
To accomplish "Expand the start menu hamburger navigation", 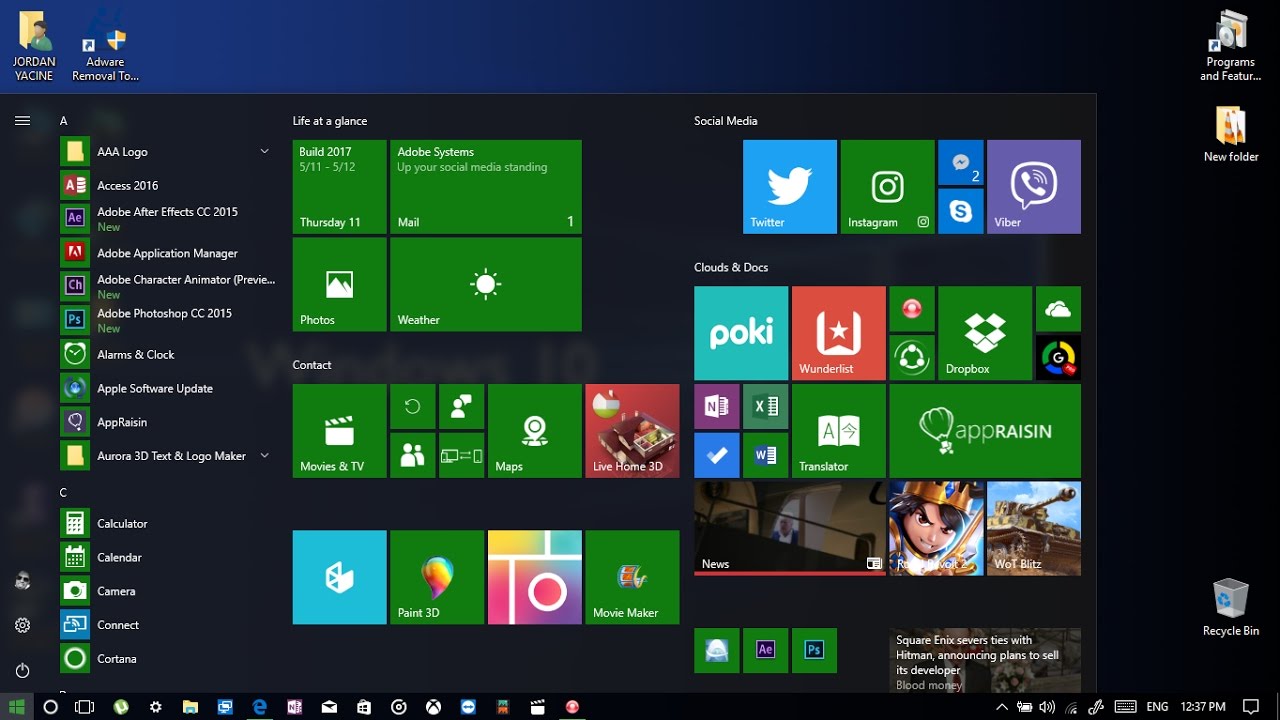I will coord(22,120).
